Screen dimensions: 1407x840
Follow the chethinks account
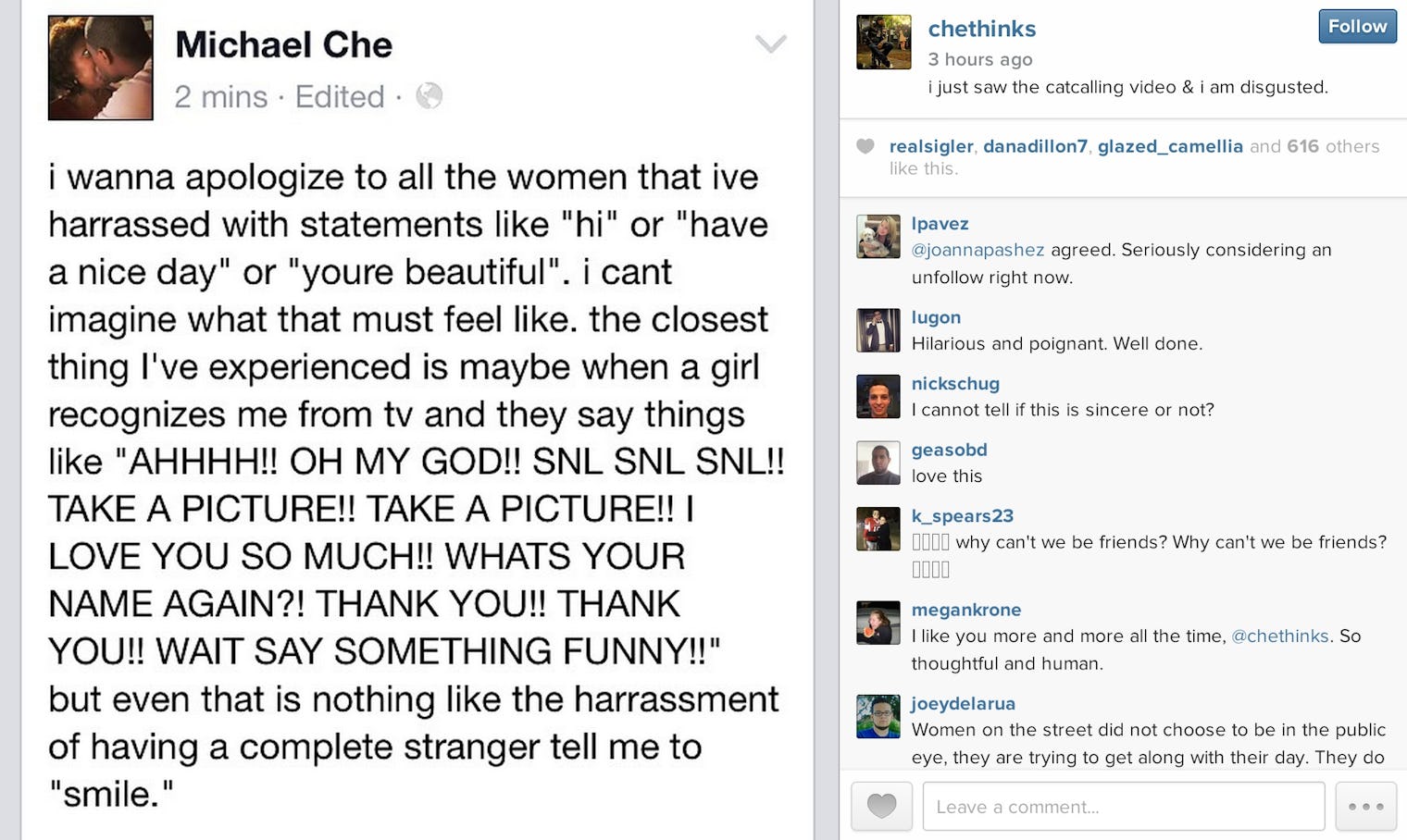[x=1357, y=27]
